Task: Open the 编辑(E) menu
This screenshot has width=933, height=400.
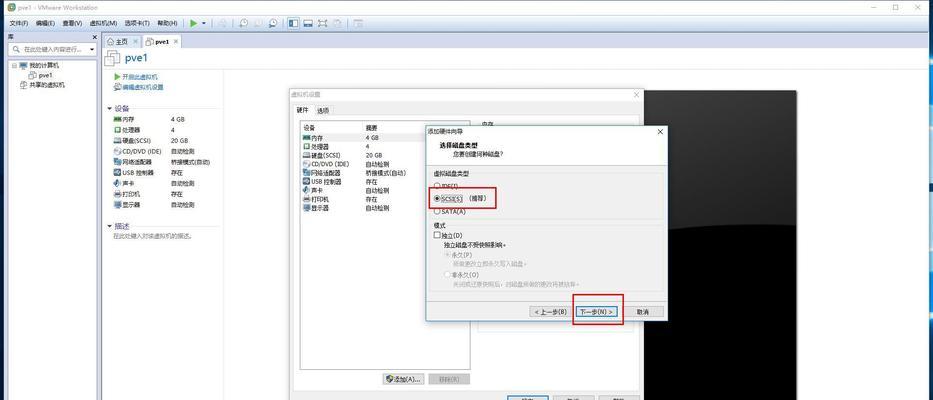Action: (45, 23)
